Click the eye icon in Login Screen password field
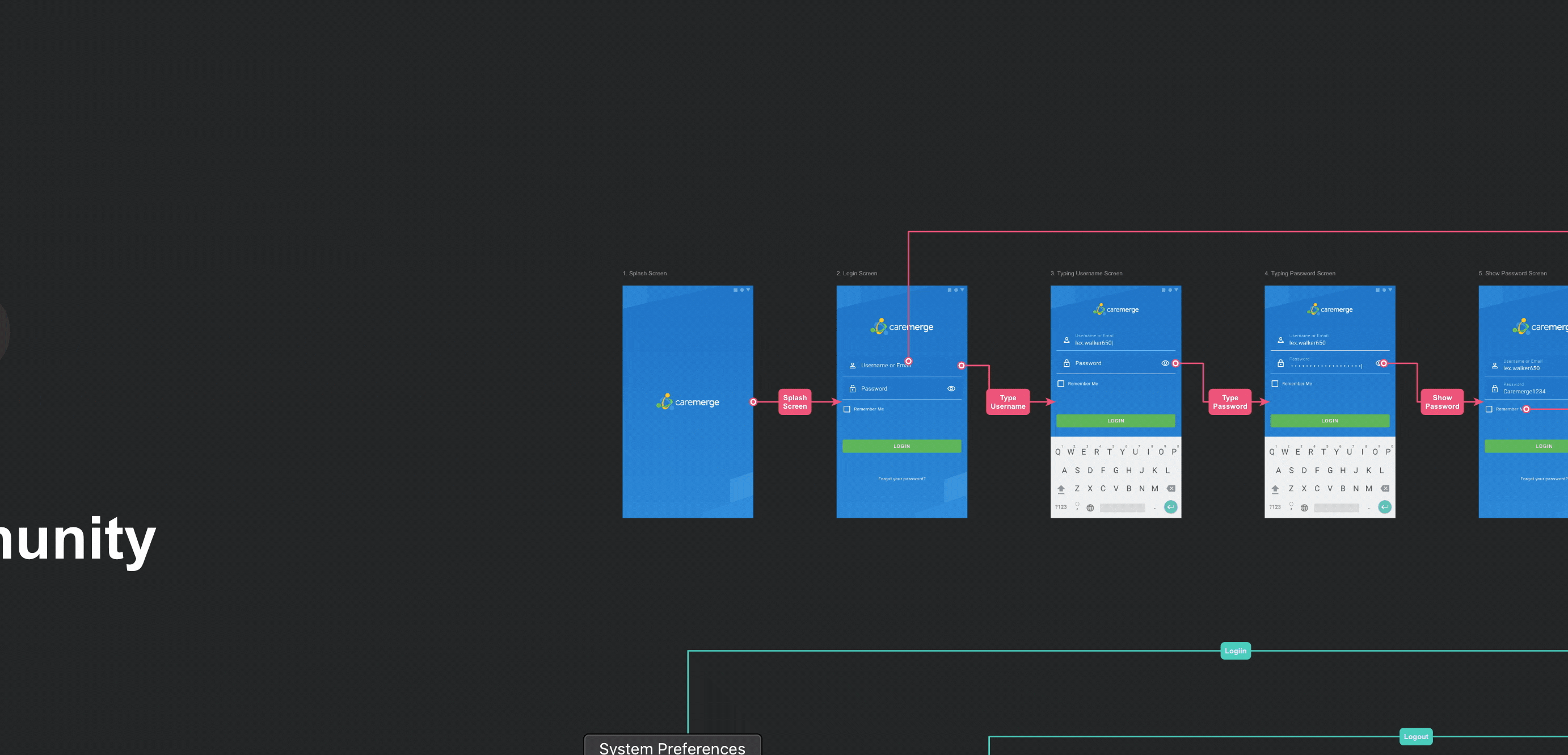Viewport: 1568px width, 755px height. 951,388
